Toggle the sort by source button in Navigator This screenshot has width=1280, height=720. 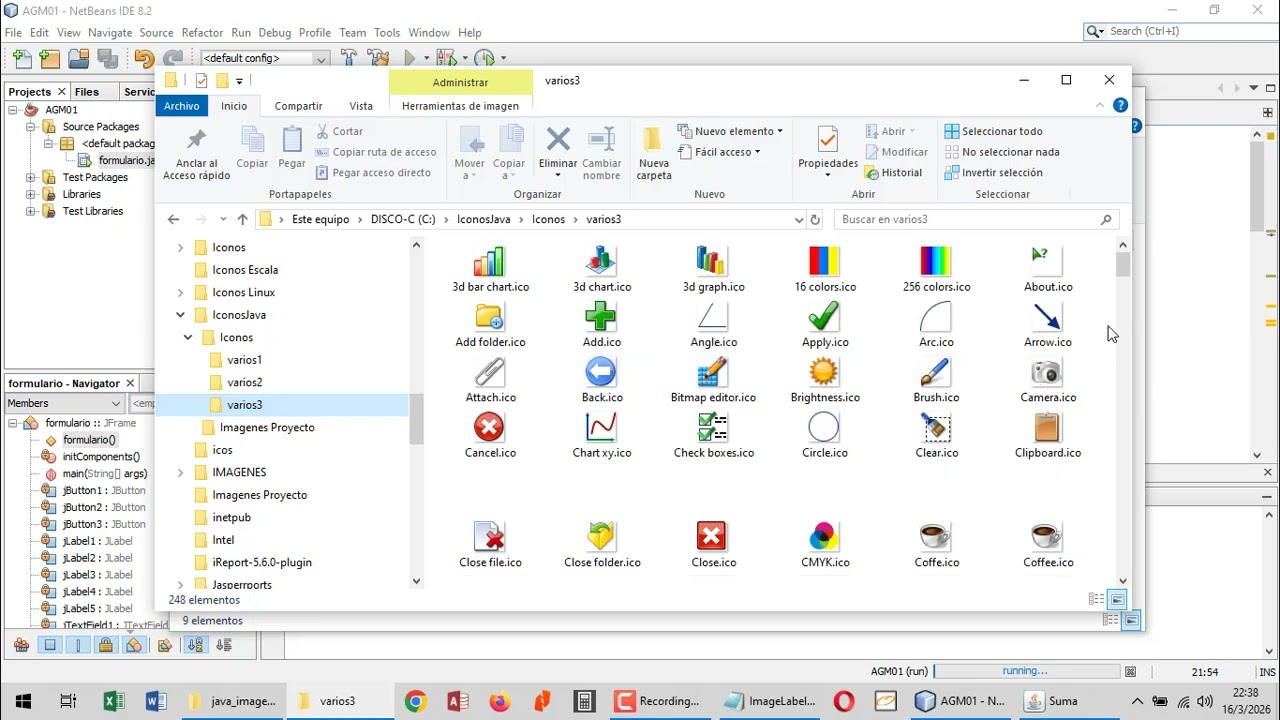click(x=223, y=645)
